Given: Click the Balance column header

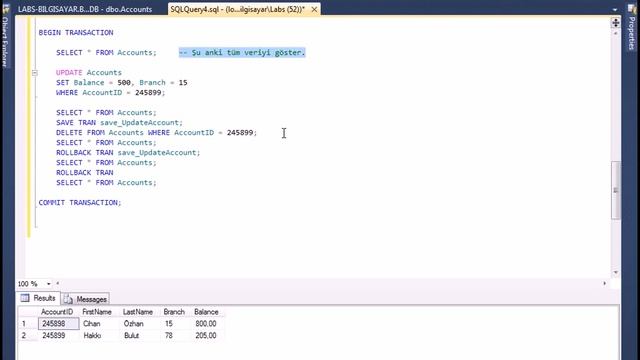Looking at the screenshot, I should (207, 312).
